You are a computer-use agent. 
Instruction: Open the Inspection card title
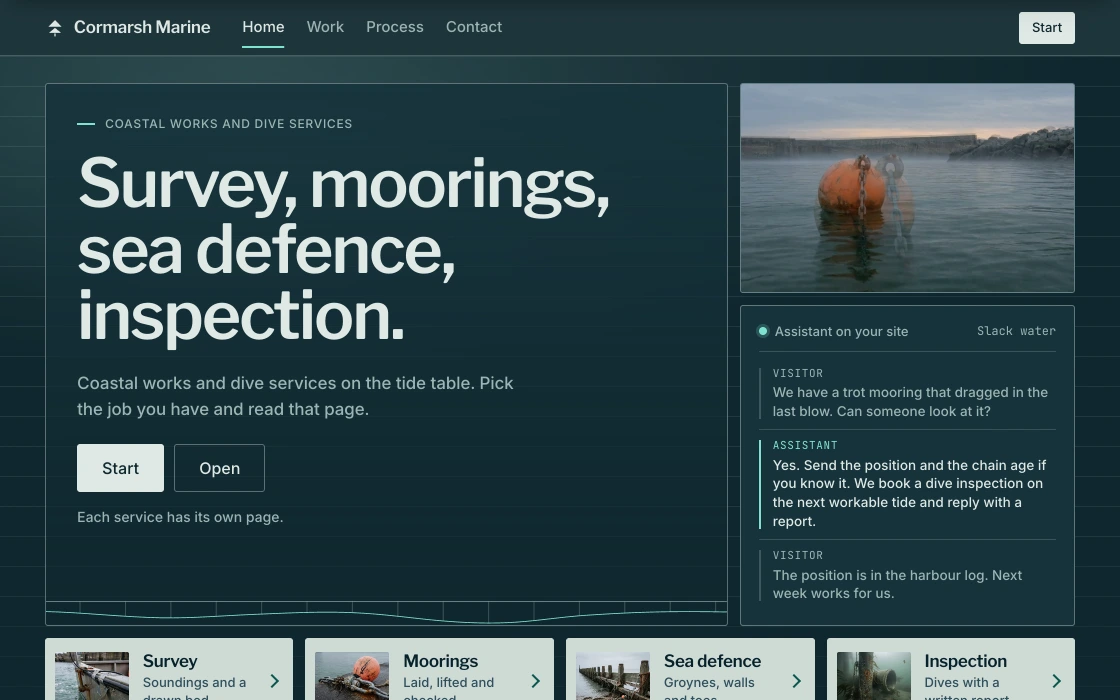click(x=966, y=661)
